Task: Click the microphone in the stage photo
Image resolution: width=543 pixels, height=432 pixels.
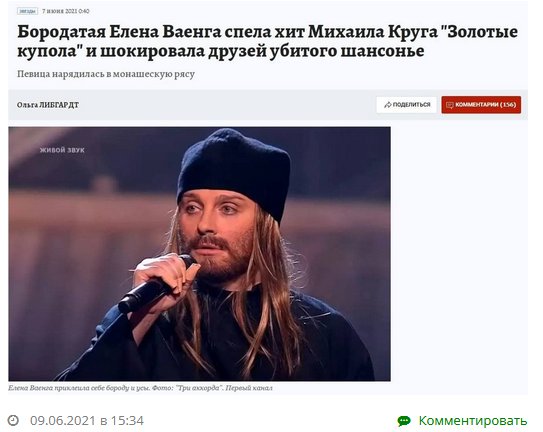Action: click(157, 284)
